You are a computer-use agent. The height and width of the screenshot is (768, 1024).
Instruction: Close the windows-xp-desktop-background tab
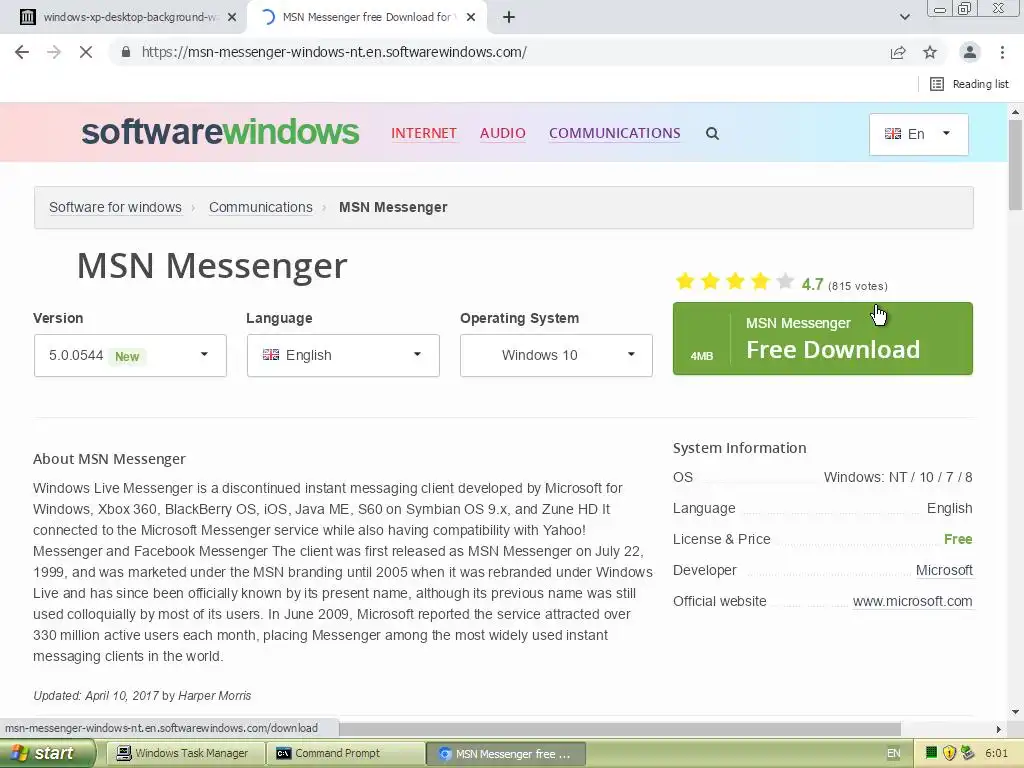pyautogui.click(x=232, y=18)
